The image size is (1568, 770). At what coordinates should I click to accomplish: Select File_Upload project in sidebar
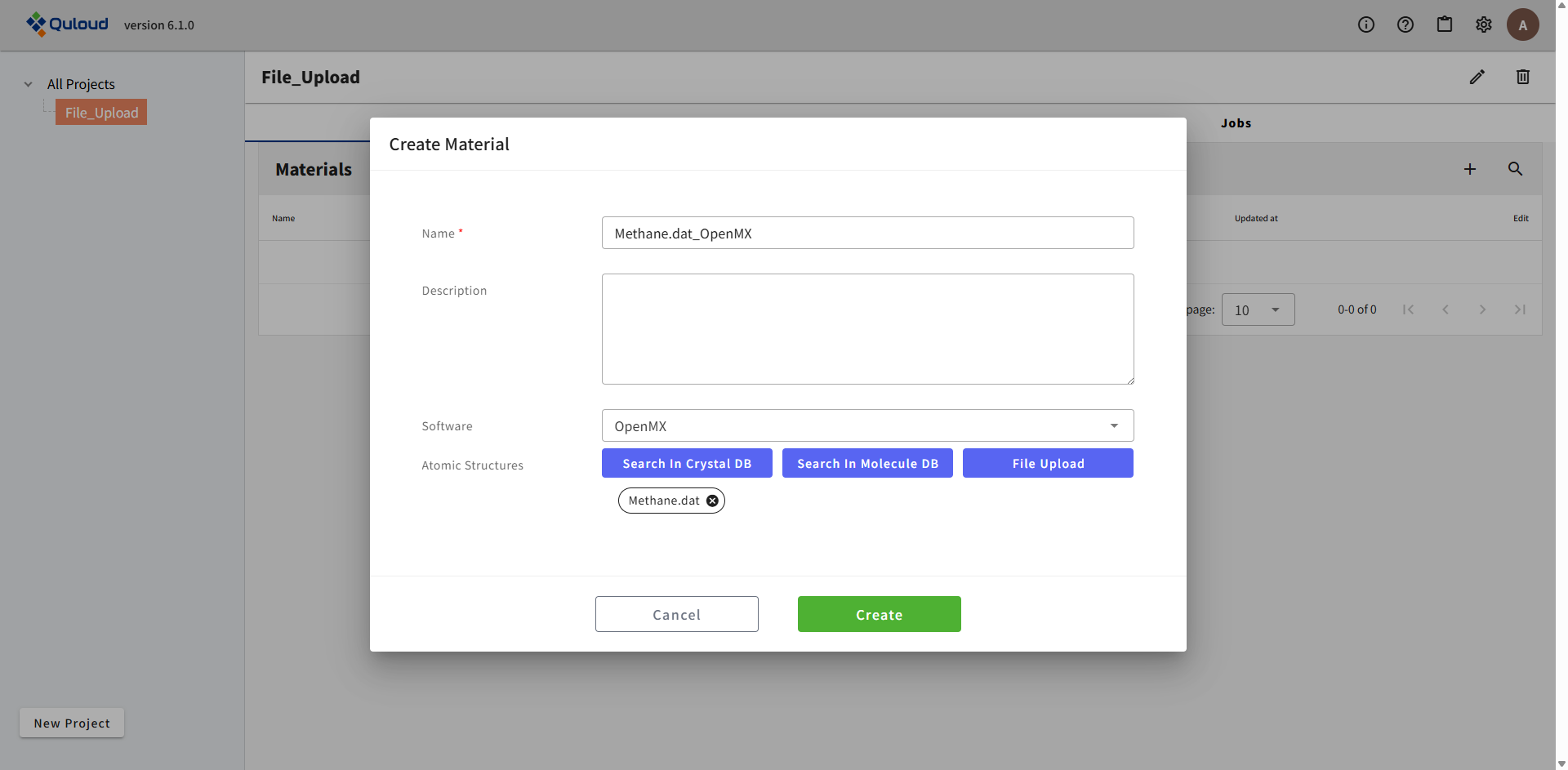[101, 113]
